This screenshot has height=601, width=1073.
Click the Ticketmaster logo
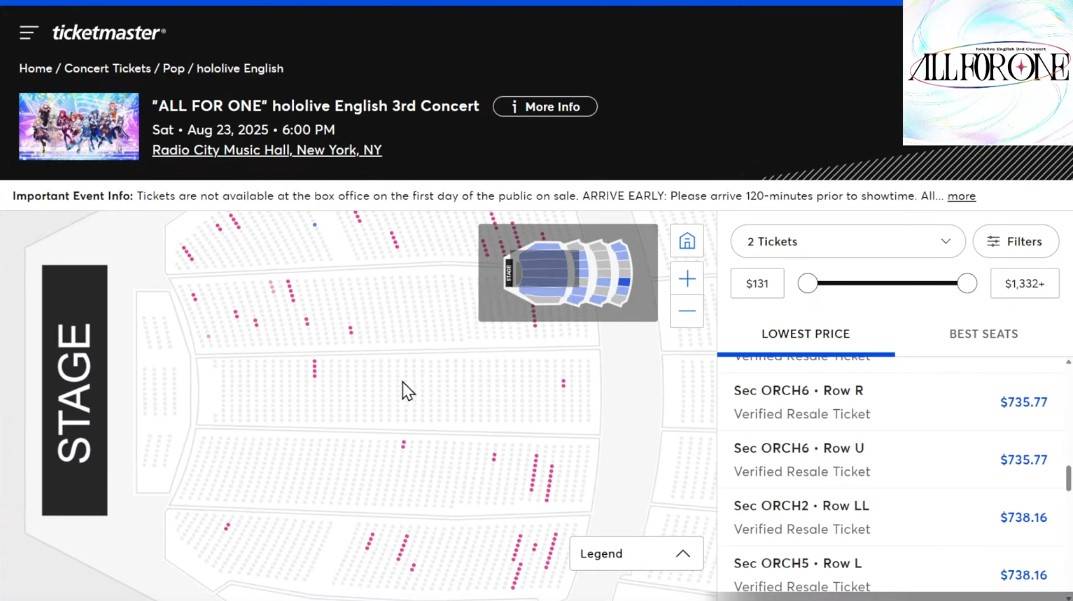[109, 32]
